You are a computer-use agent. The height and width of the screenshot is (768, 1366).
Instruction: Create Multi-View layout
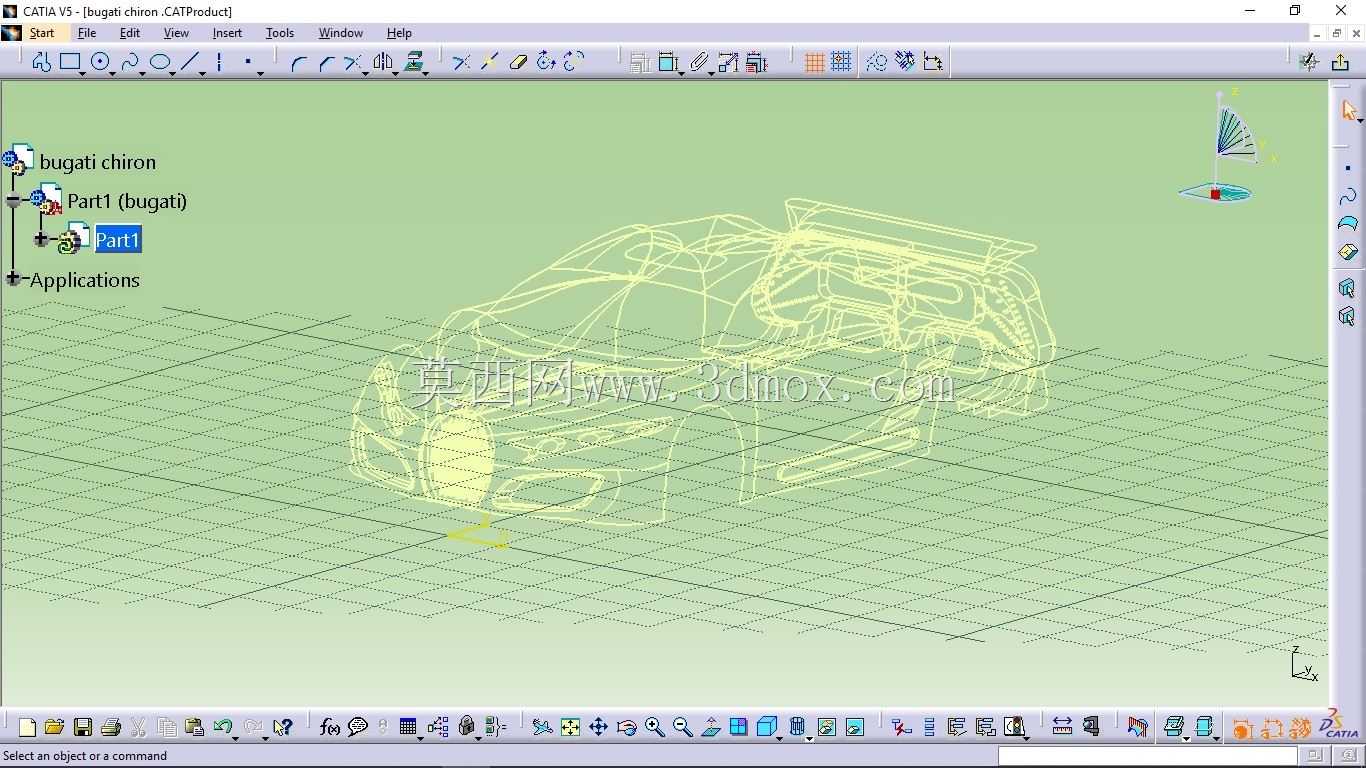pos(739,727)
